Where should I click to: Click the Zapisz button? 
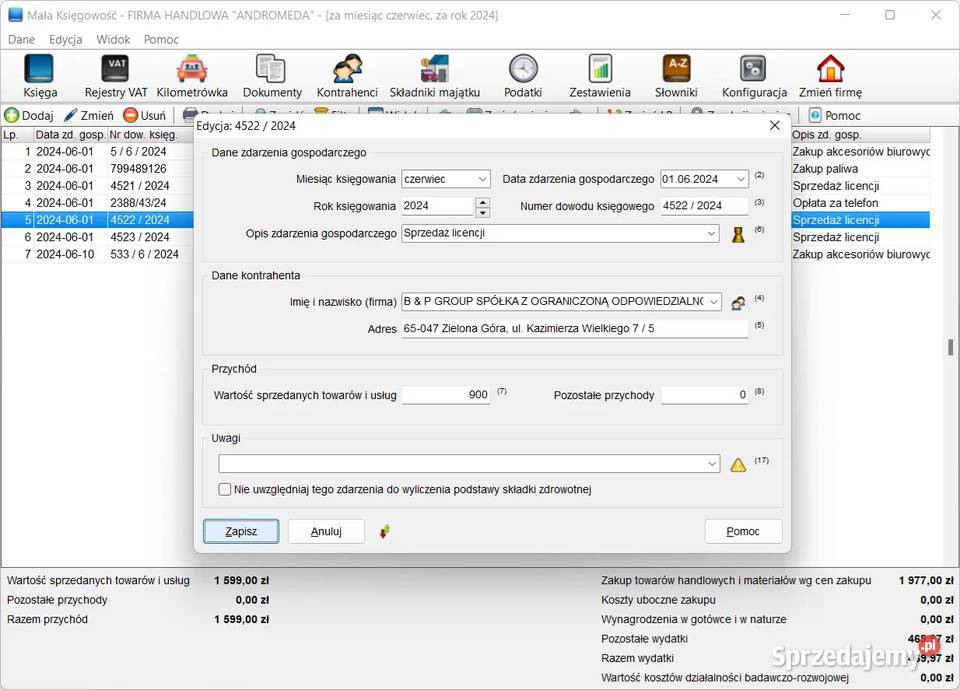coord(241,532)
